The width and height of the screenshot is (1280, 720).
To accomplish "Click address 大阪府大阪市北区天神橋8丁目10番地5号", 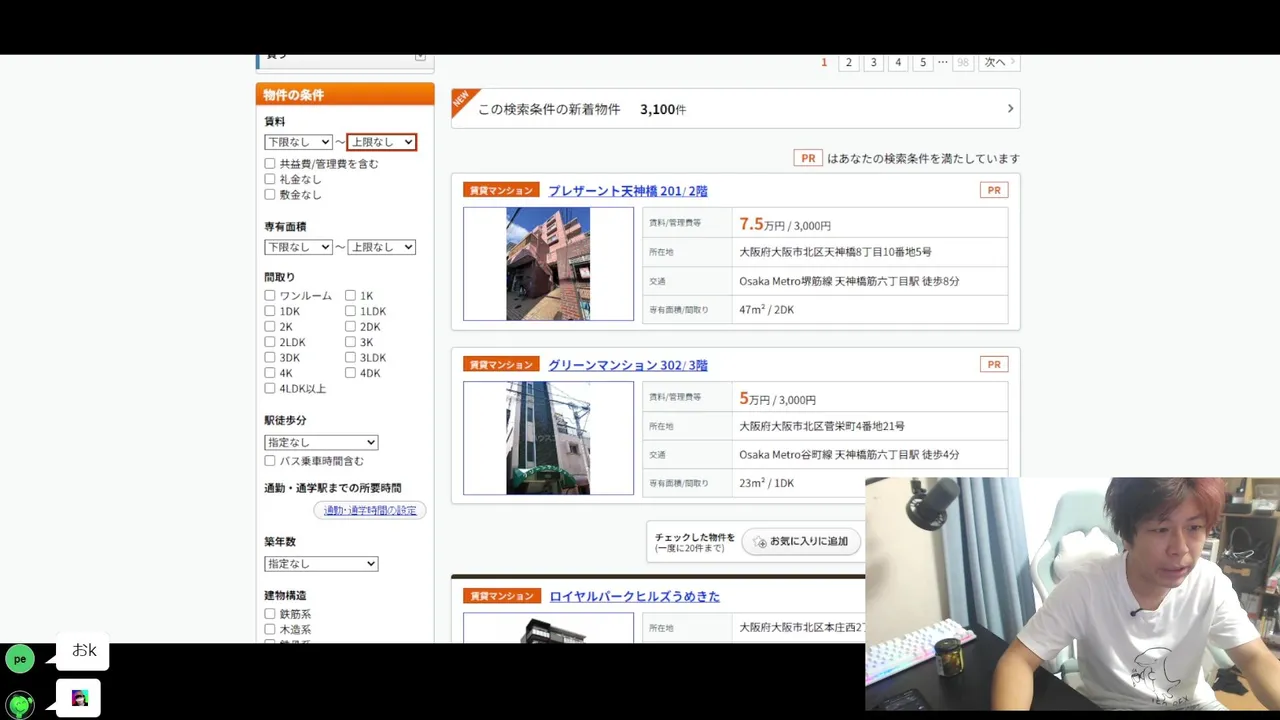I will pos(835,252).
